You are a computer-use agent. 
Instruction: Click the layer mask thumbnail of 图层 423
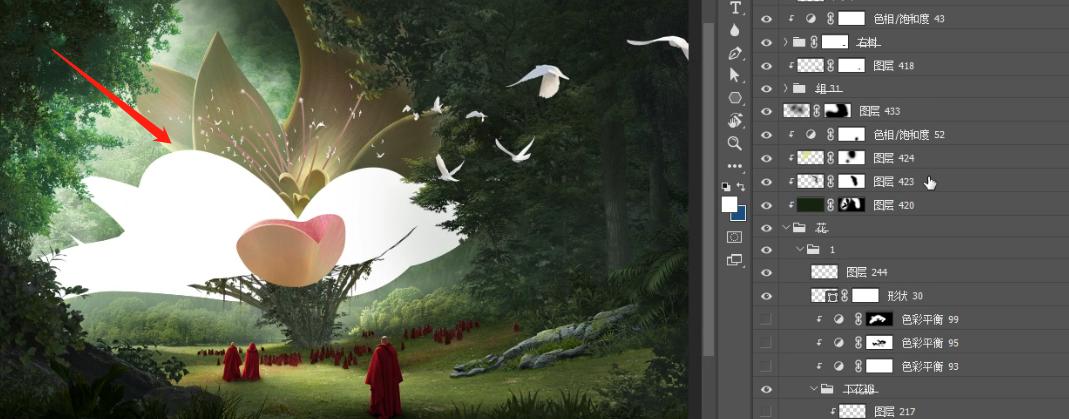850,181
